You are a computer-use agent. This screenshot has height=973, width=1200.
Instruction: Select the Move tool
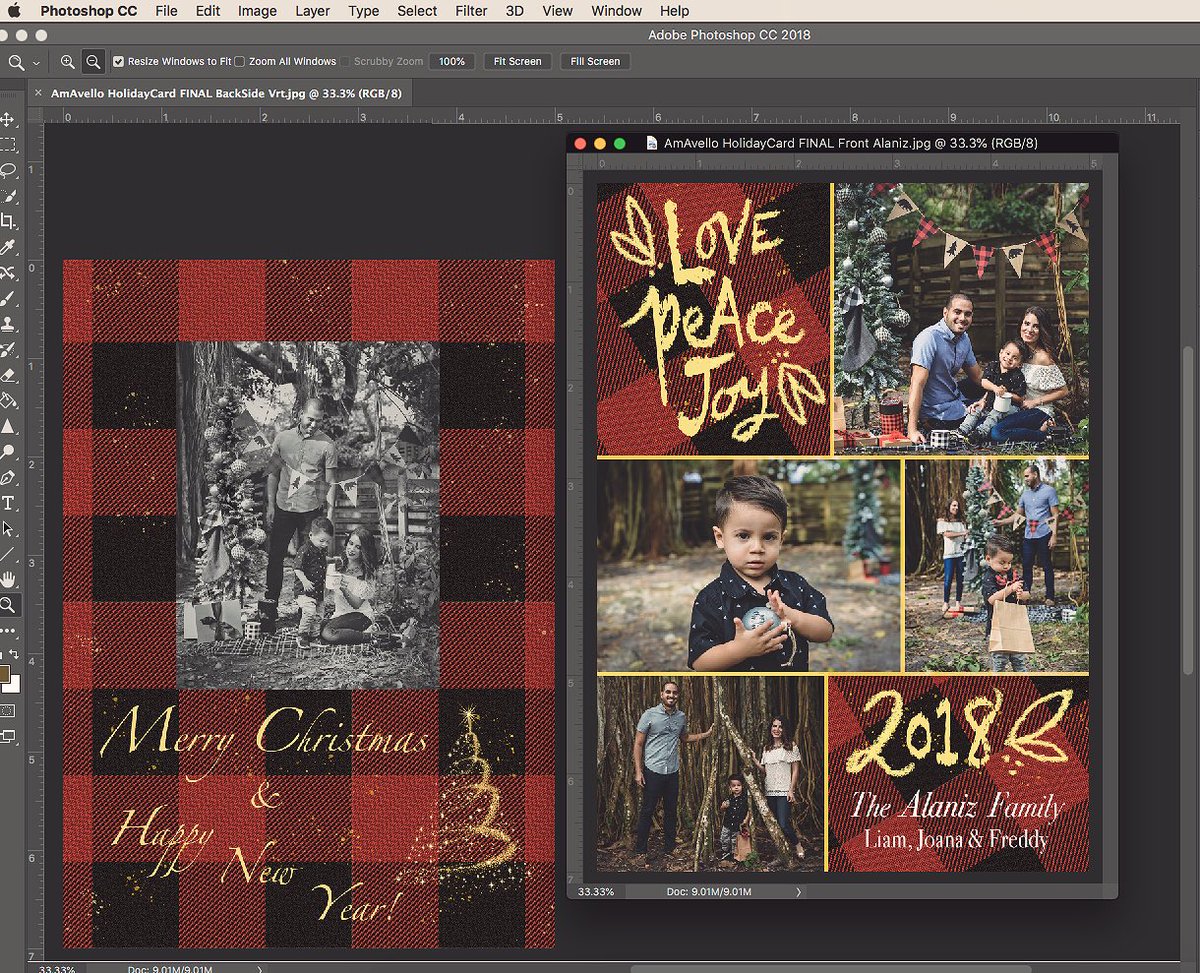(8, 120)
